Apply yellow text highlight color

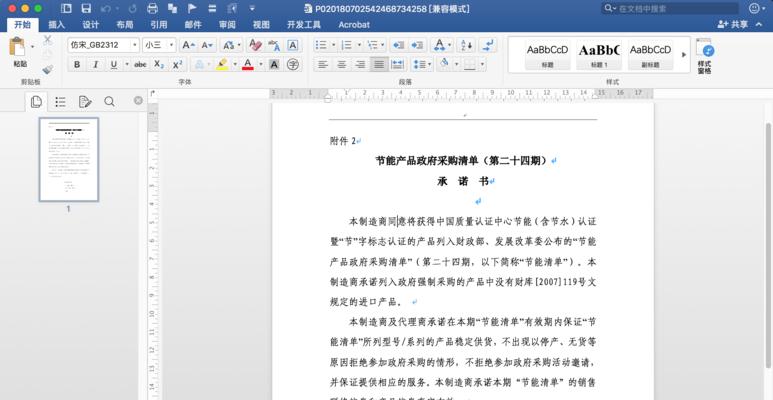tap(222, 65)
